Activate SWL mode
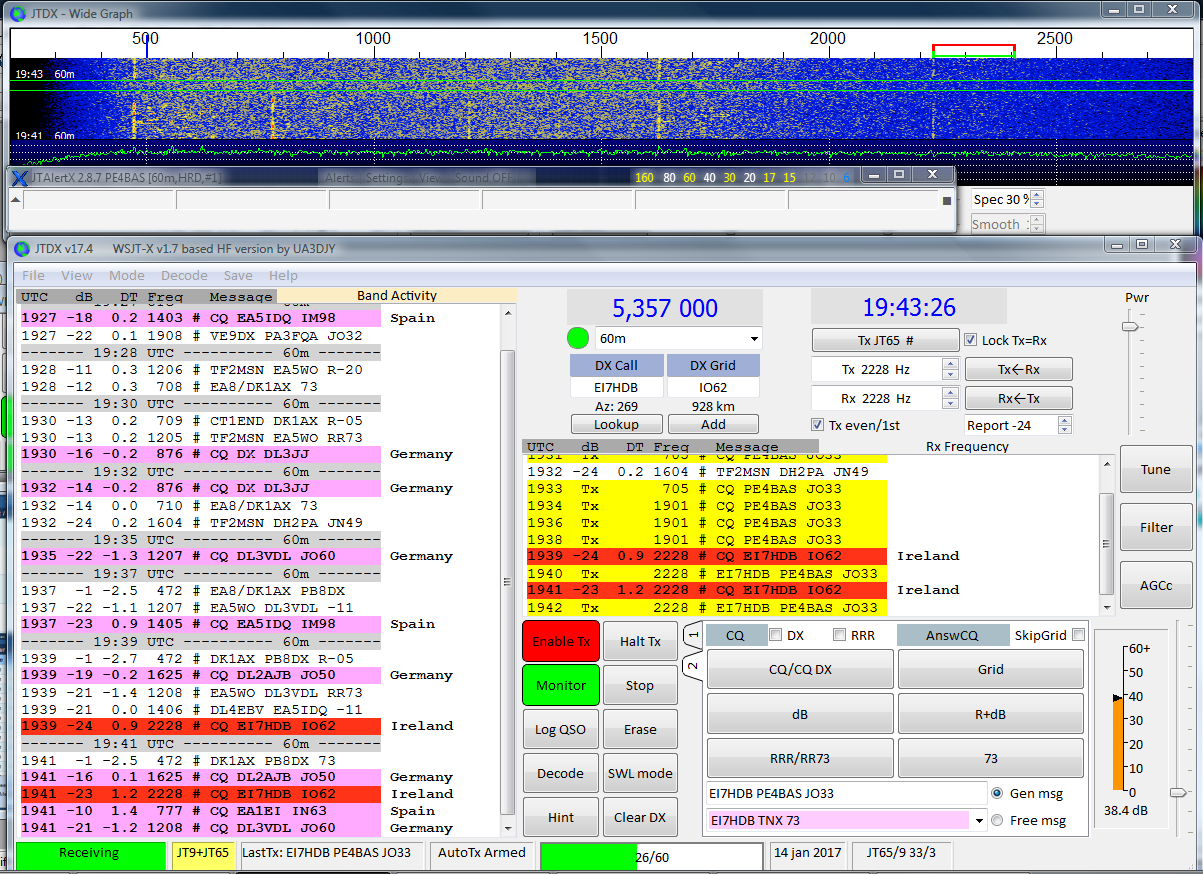Viewport: 1203px width, 874px height. [x=640, y=772]
